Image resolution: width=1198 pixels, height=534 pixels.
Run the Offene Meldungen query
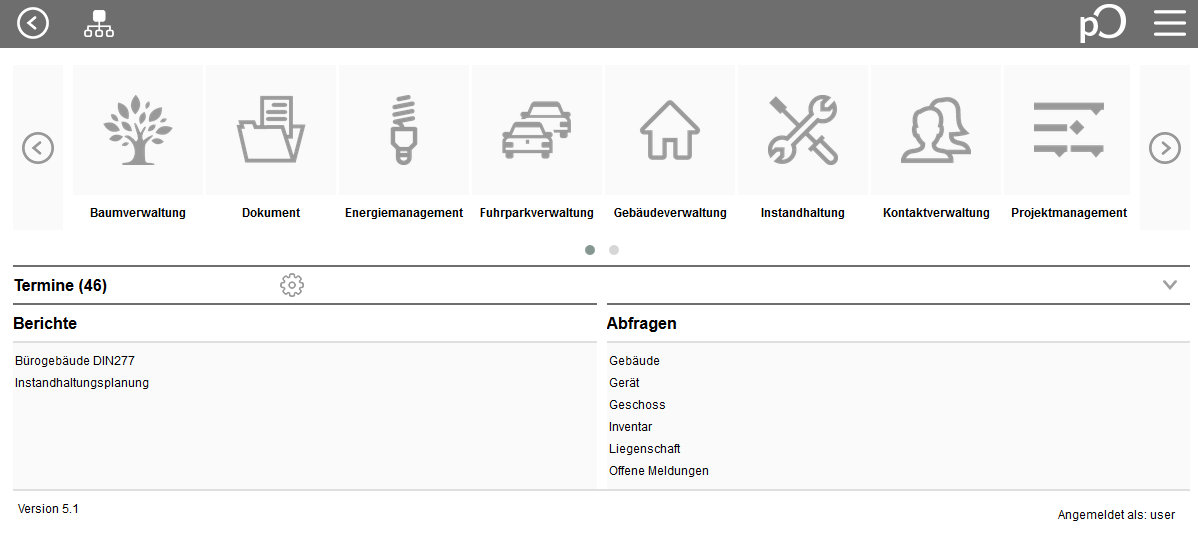[659, 471]
